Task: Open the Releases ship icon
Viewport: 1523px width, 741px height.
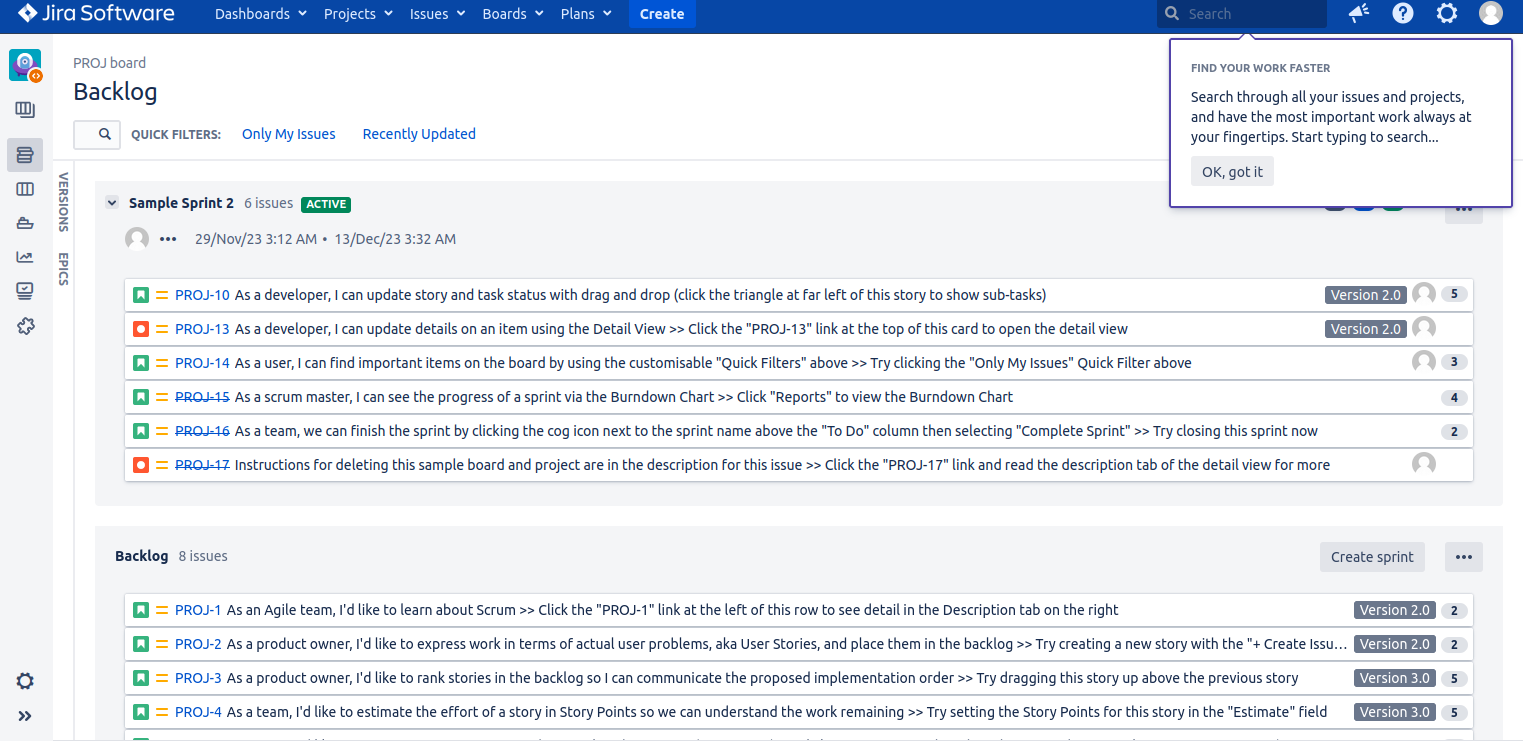Action: [x=25, y=223]
